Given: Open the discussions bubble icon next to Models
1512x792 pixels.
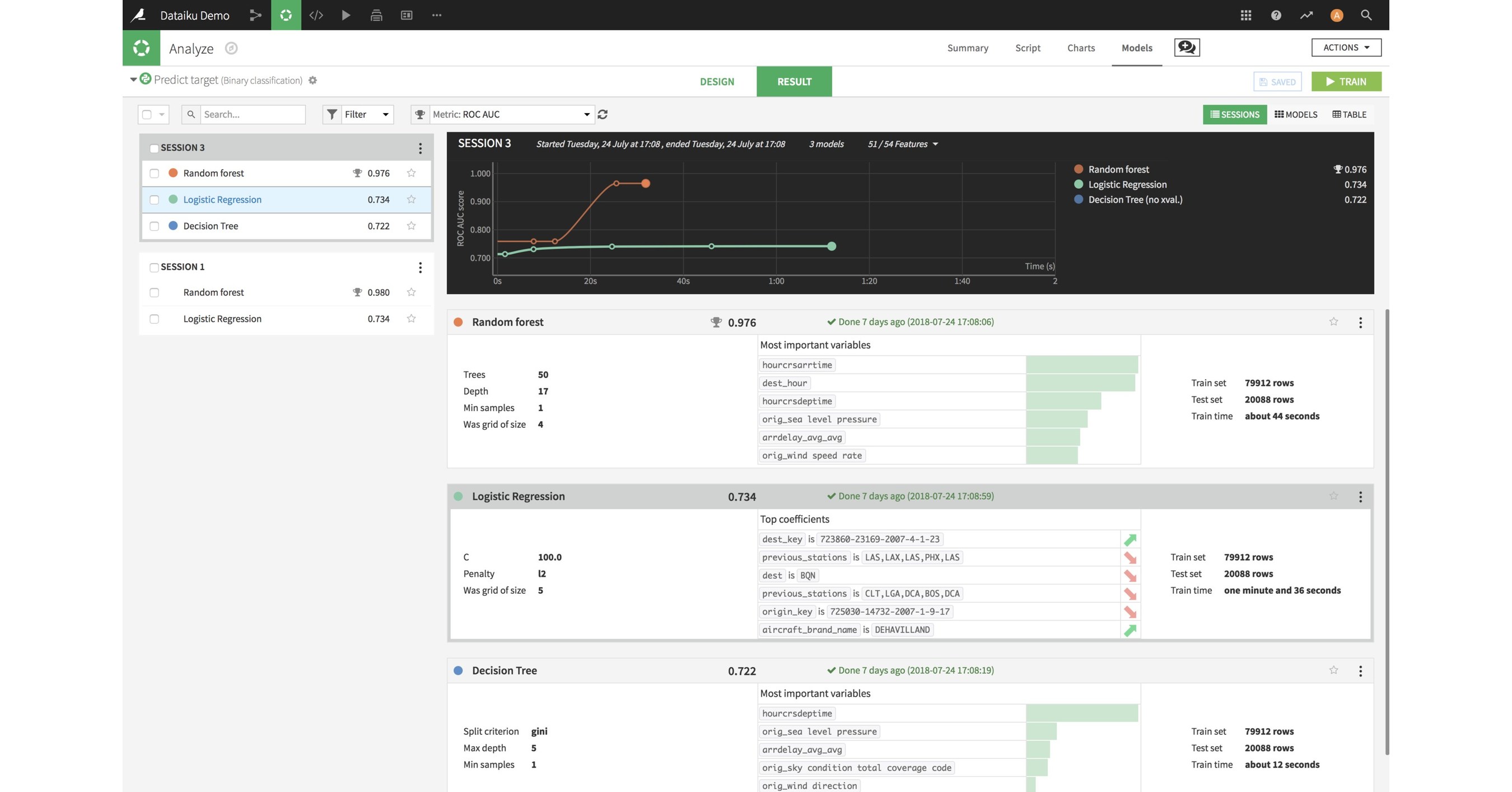Looking at the screenshot, I should click(x=1186, y=48).
